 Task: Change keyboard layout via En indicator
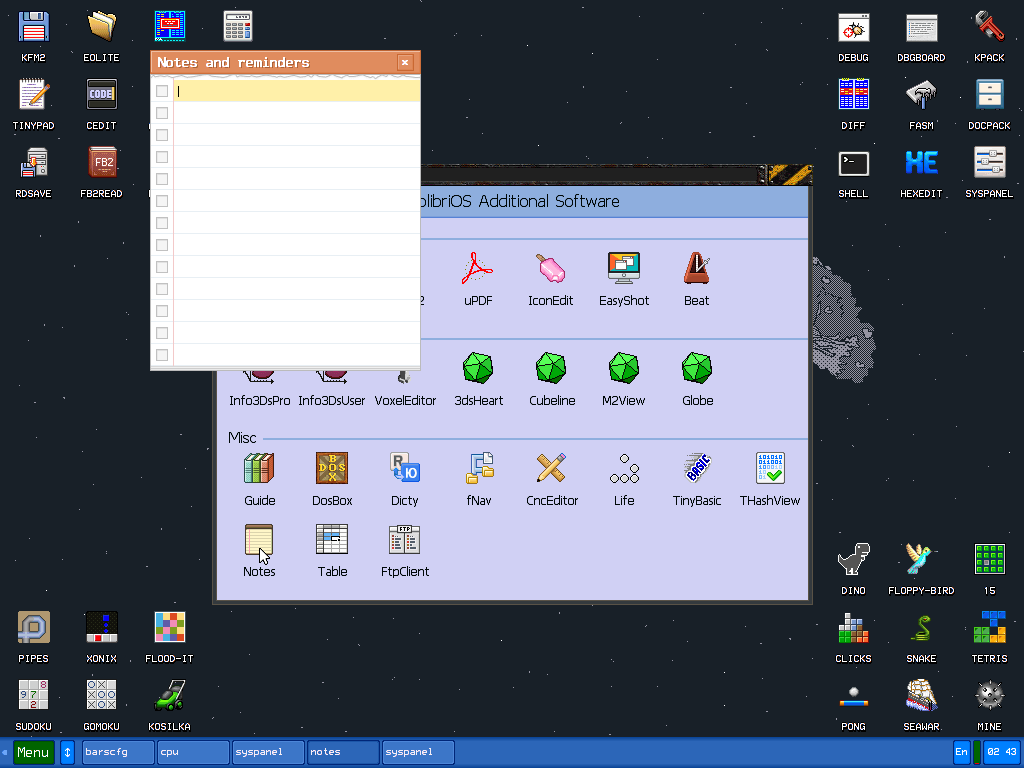(x=961, y=752)
